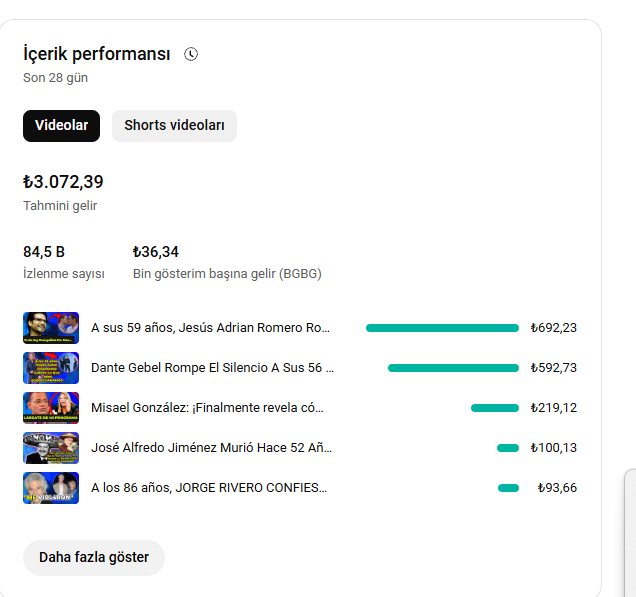Click the clock icon beside İçerik performansı
This screenshot has height=597, width=636.
tap(191, 54)
